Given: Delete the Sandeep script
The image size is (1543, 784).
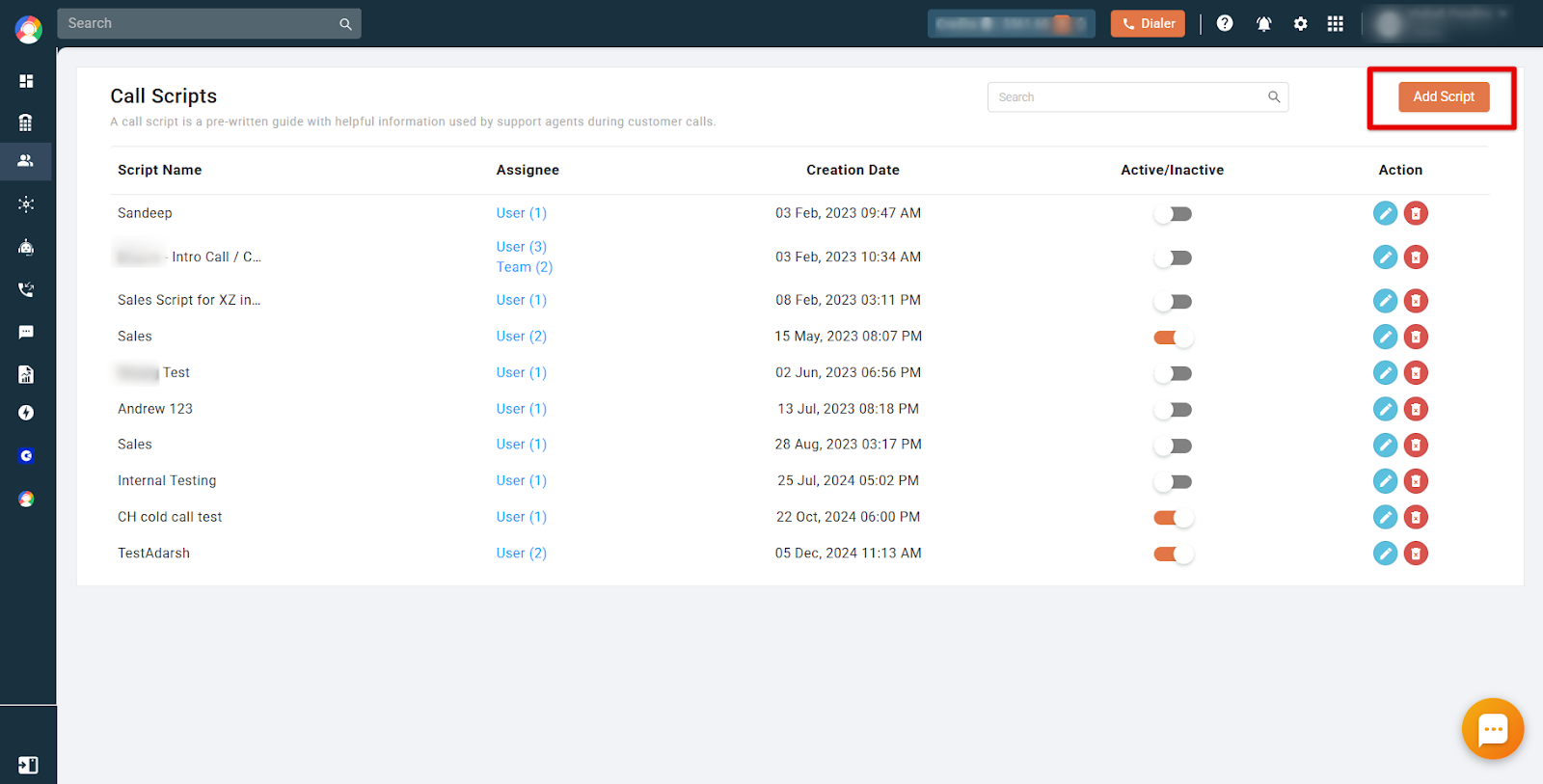Looking at the screenshot, I should click(x=1416, y=213).
